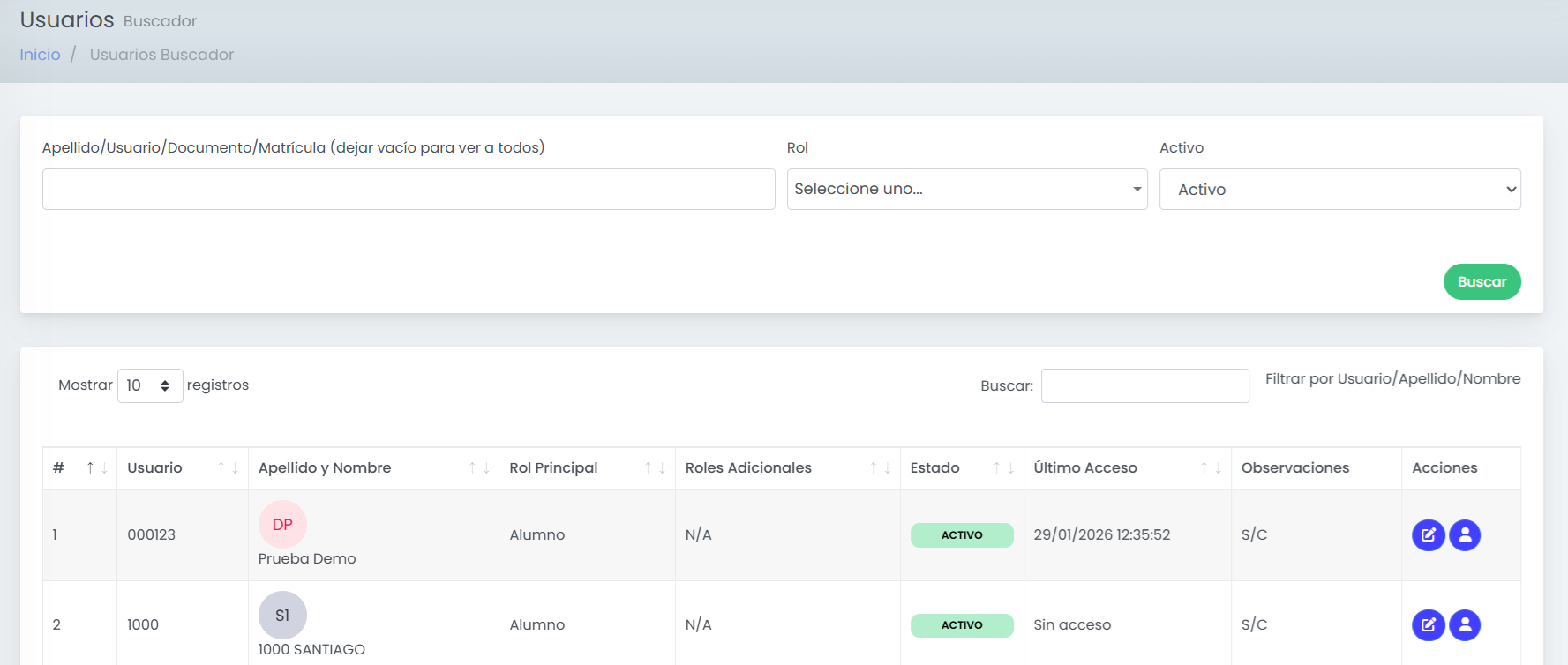Open the Rol 'Seleccione uno...' dropdown
Screen dimensions: 1568x665
967,189
